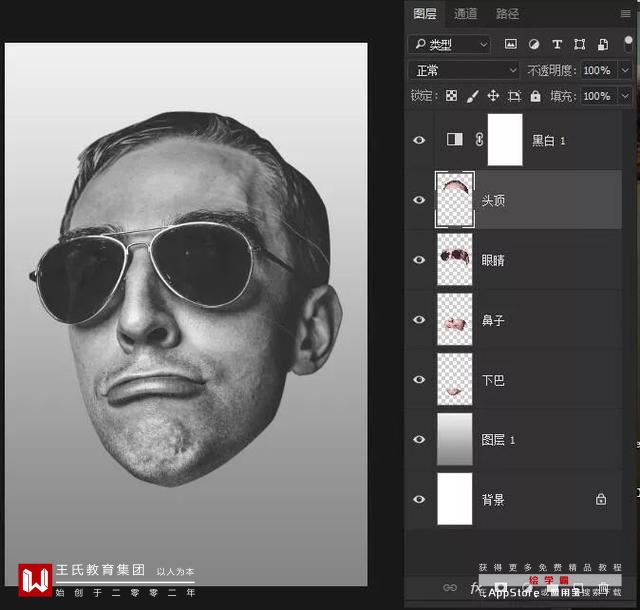Filter layers by text type

tap(556, 44)
